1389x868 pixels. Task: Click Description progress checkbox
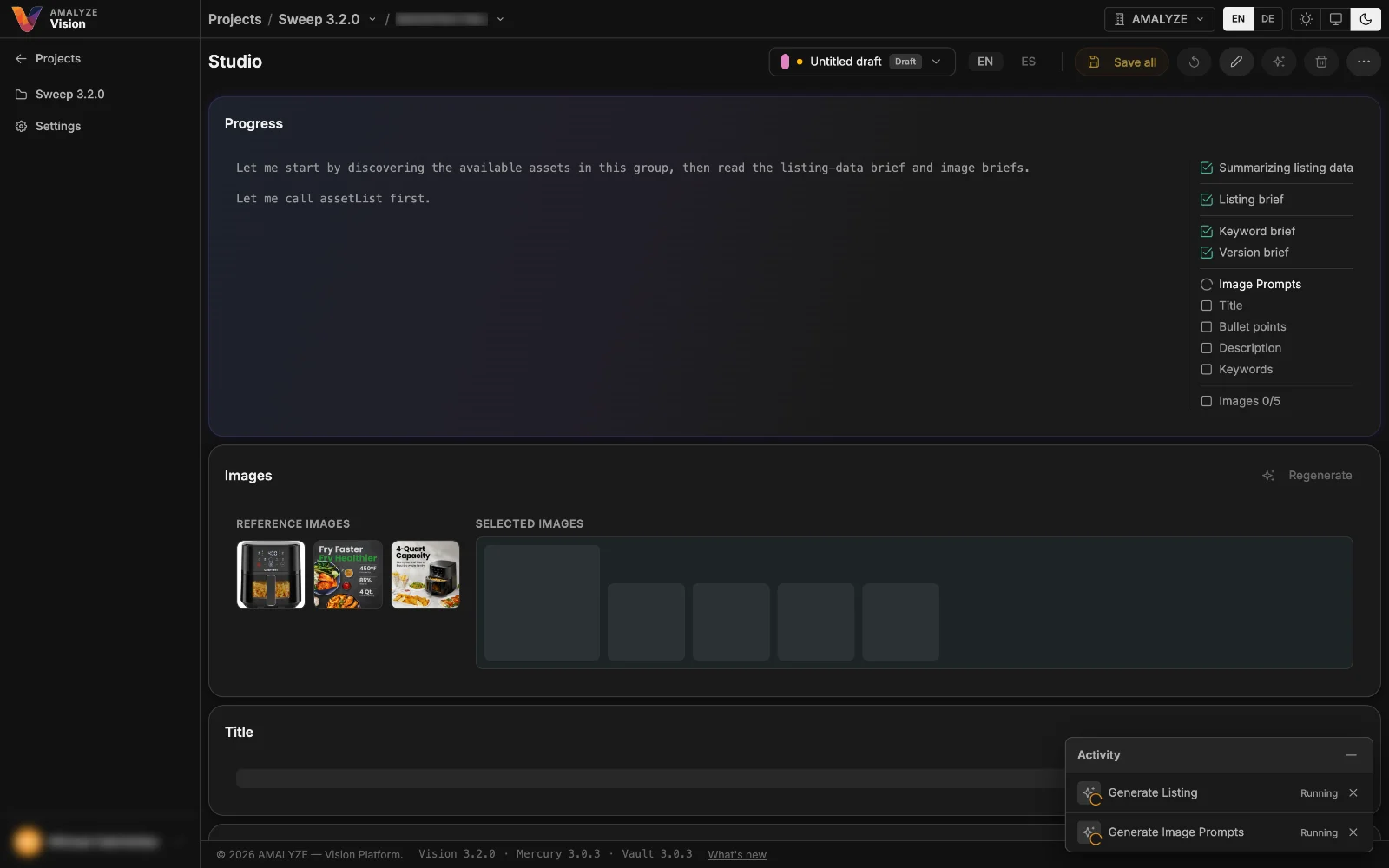1206,348
